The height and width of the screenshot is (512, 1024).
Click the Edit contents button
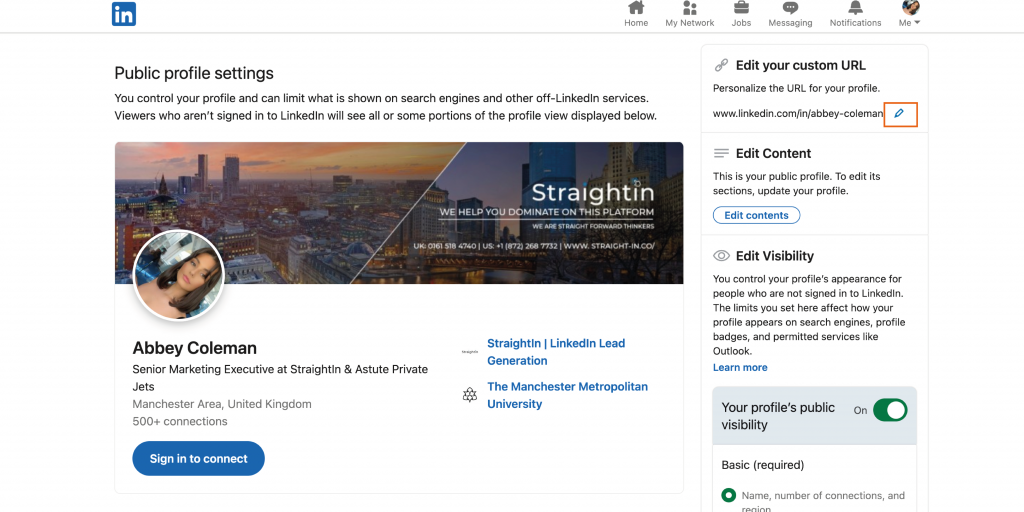click(756, 216)
